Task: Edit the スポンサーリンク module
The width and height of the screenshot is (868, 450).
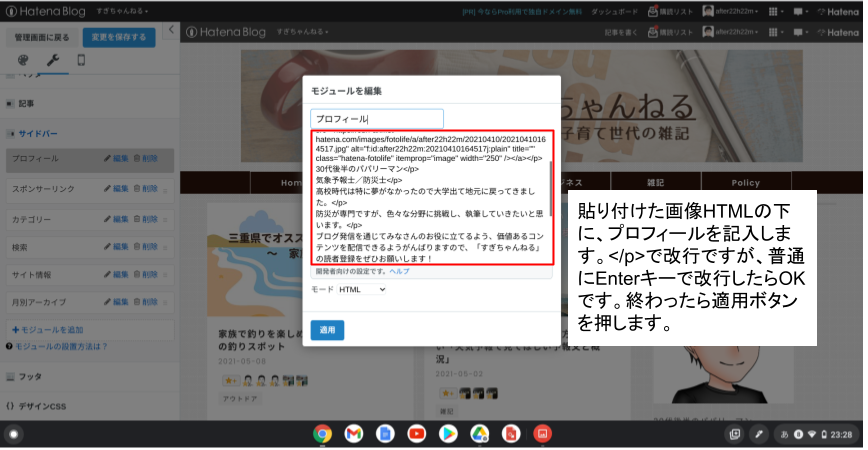Action: (x=116, y=189)
